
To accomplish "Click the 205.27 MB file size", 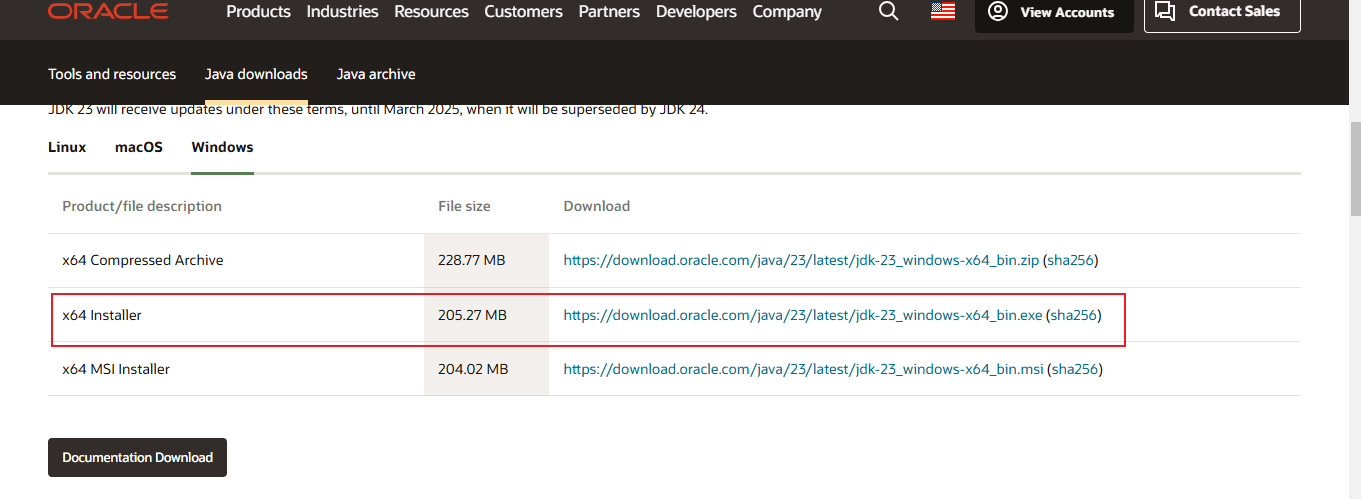I will tap(472, 315).
